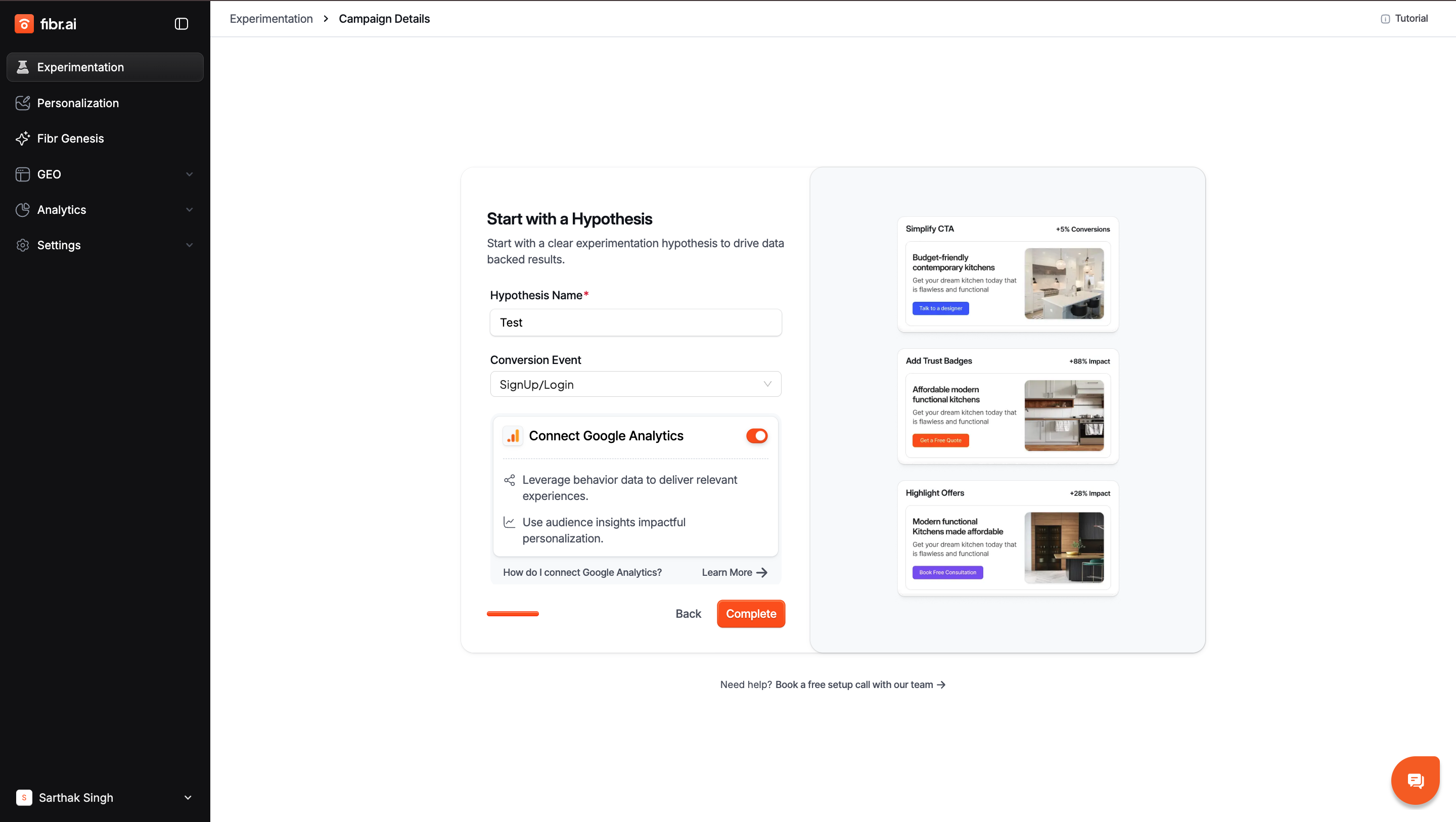Click the Back button
The height and width of the screenshot is (822, 1456).
[688, 614]
